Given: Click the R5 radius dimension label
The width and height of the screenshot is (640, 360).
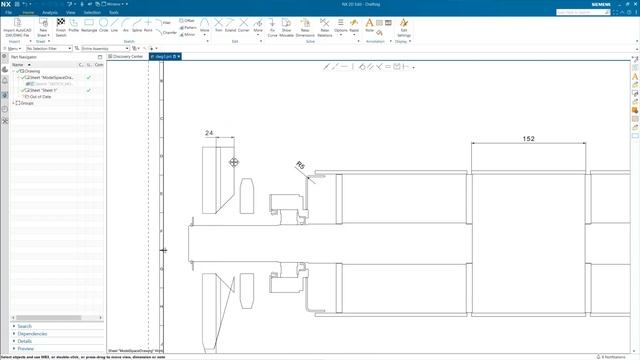Looking at the screenshot, I should point(300,165).
